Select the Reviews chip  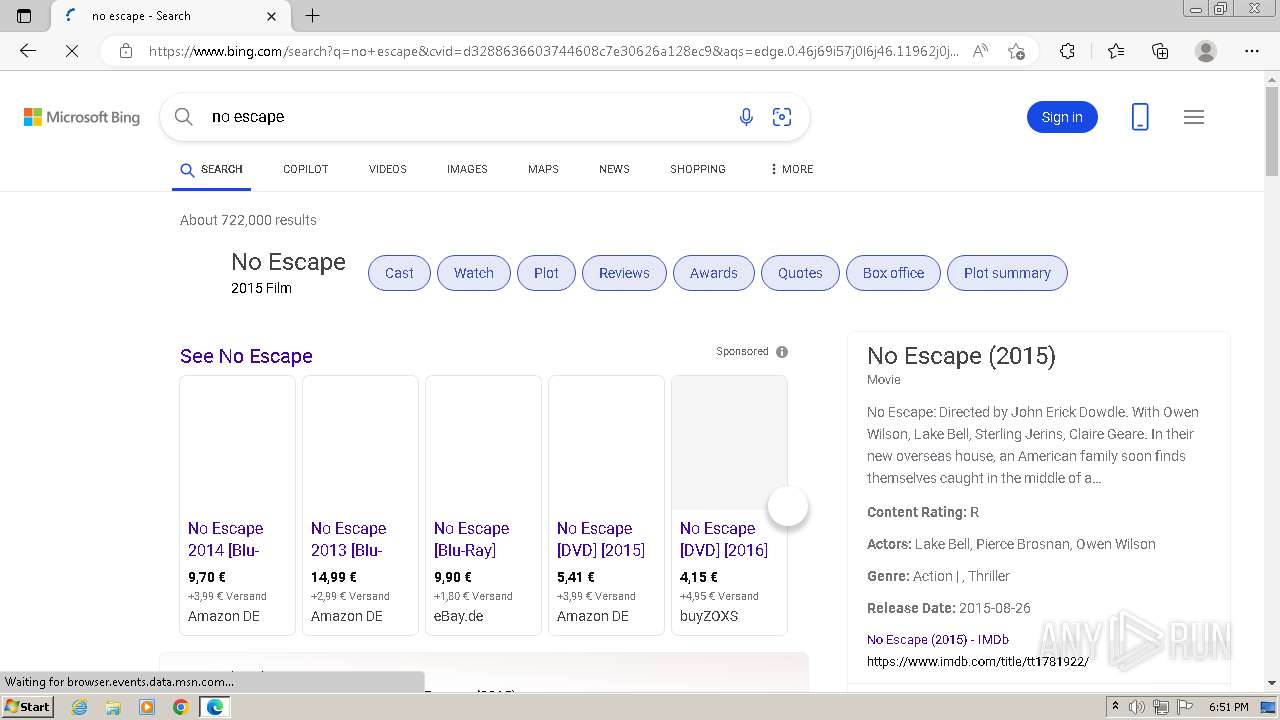(624, 273)
